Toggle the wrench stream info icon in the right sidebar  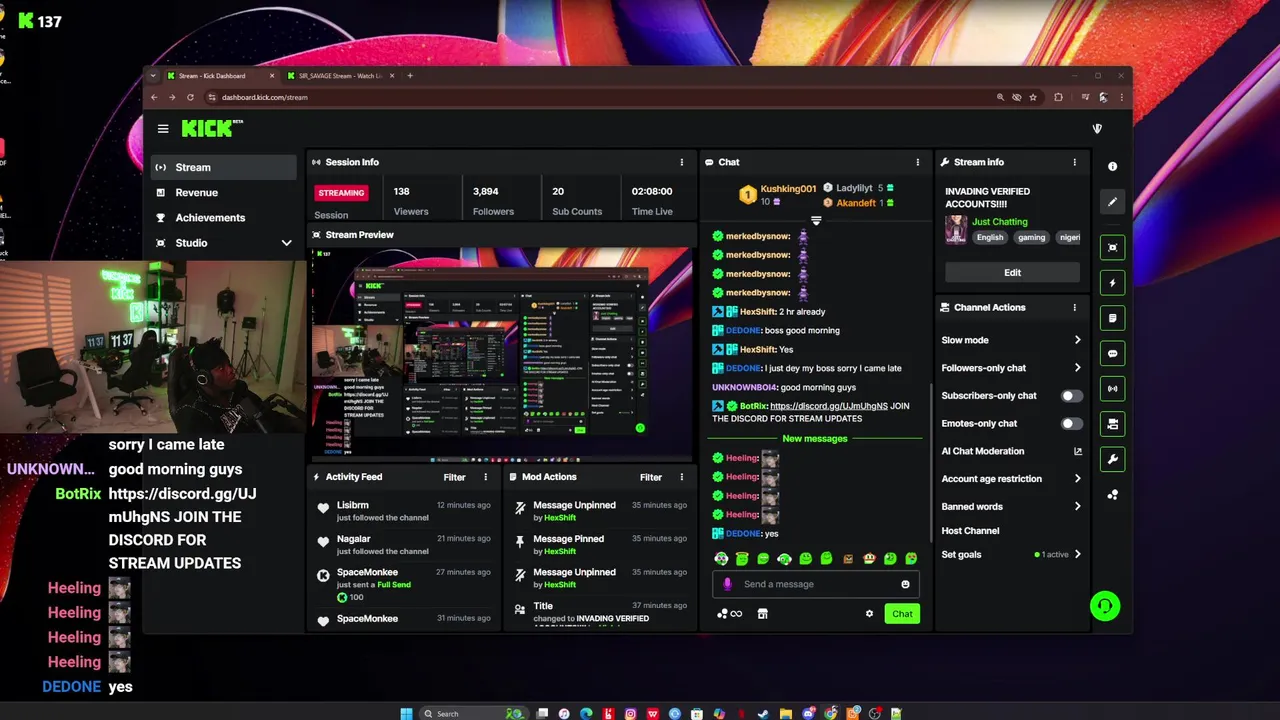[1112, 459]
